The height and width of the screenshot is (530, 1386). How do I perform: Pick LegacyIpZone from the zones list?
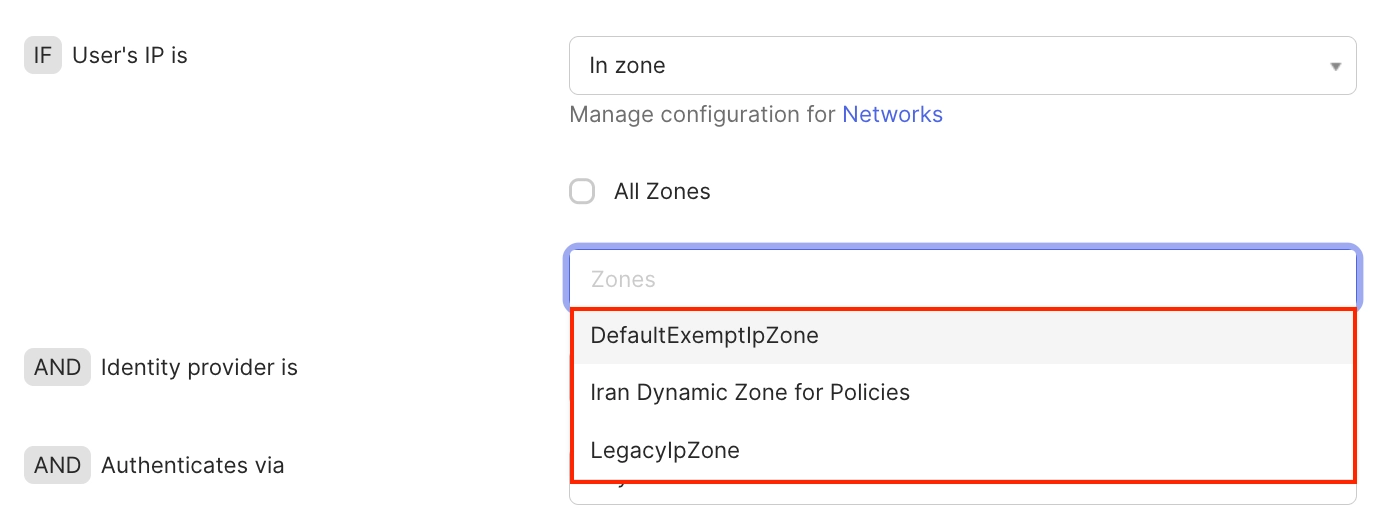(665, 450)
